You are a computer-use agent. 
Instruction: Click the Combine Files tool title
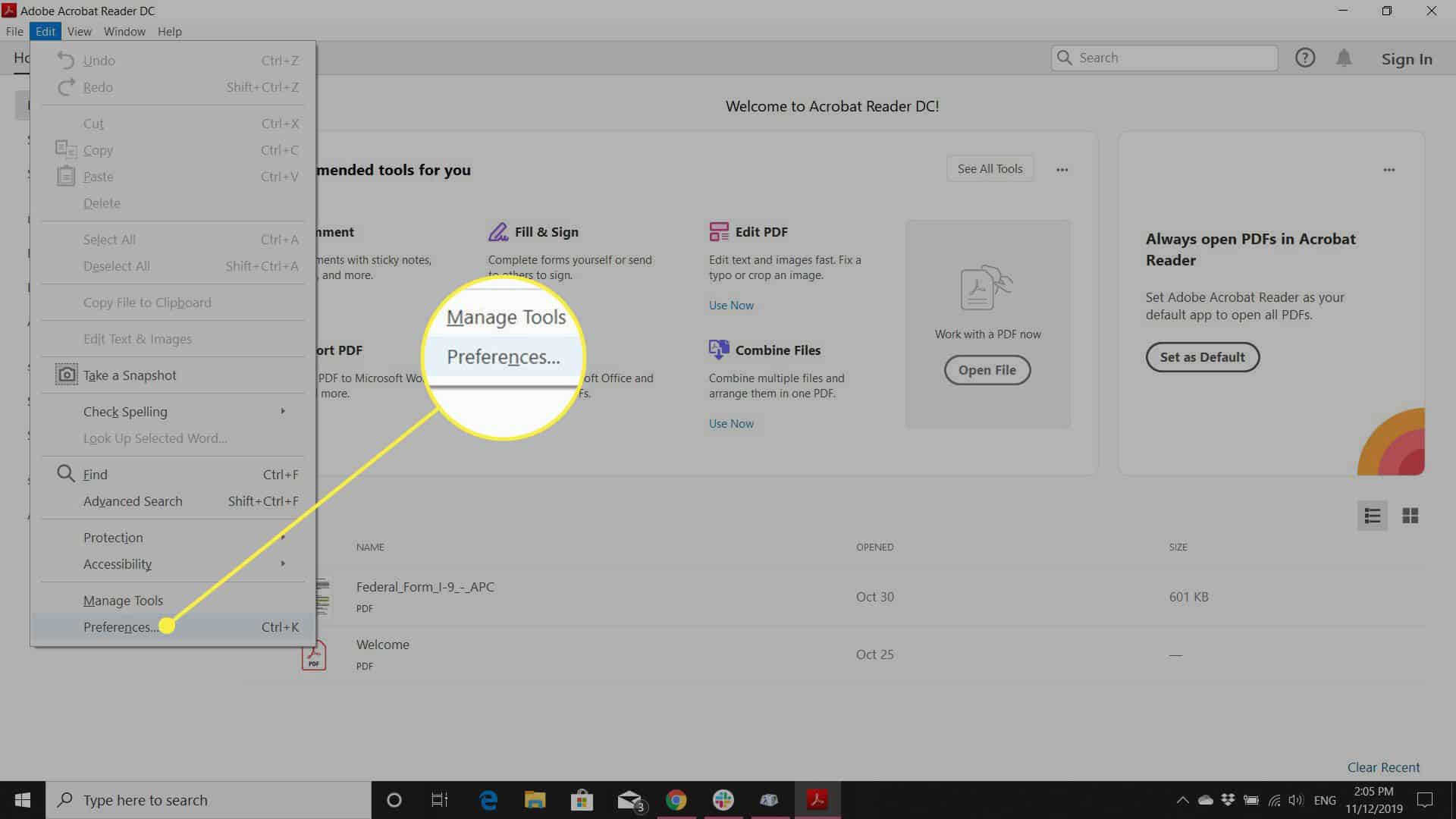point(777,350)
